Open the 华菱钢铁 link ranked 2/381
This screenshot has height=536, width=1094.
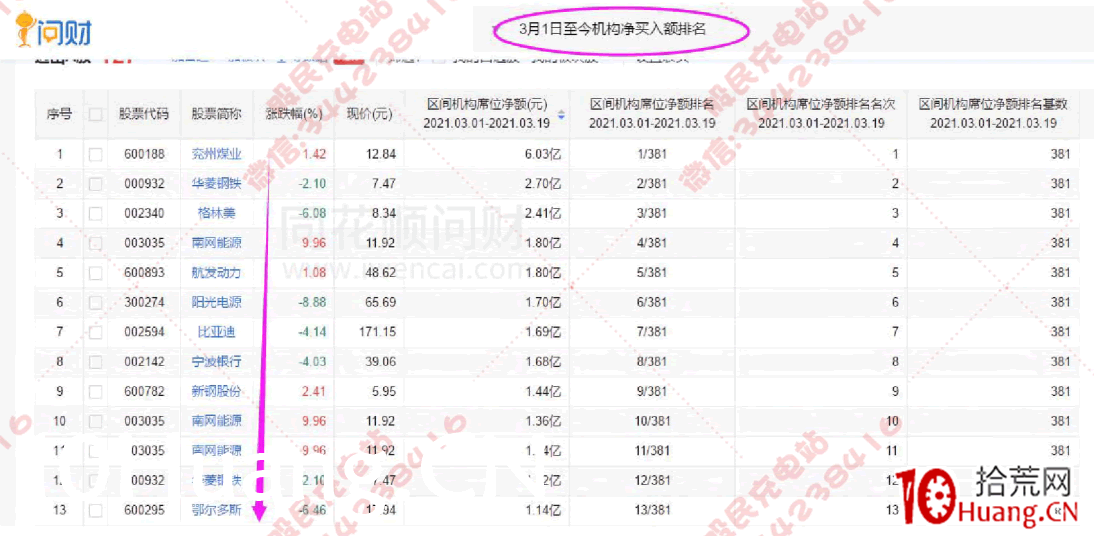click(x=216, y=184)
